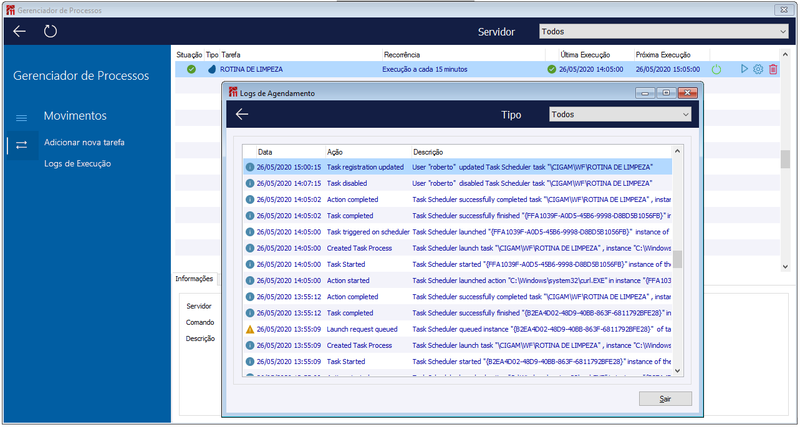The image size is (800, 427).
Task: Click task list scrollbar down arrow
Action: (785, 266)
